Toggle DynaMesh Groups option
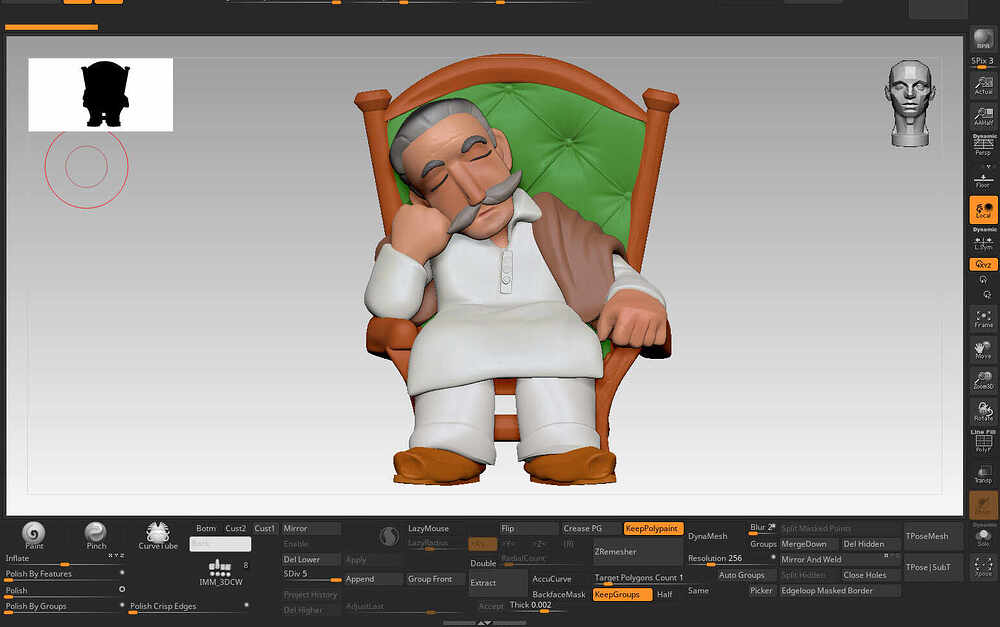1000x627 pixels. pos(763,544)
